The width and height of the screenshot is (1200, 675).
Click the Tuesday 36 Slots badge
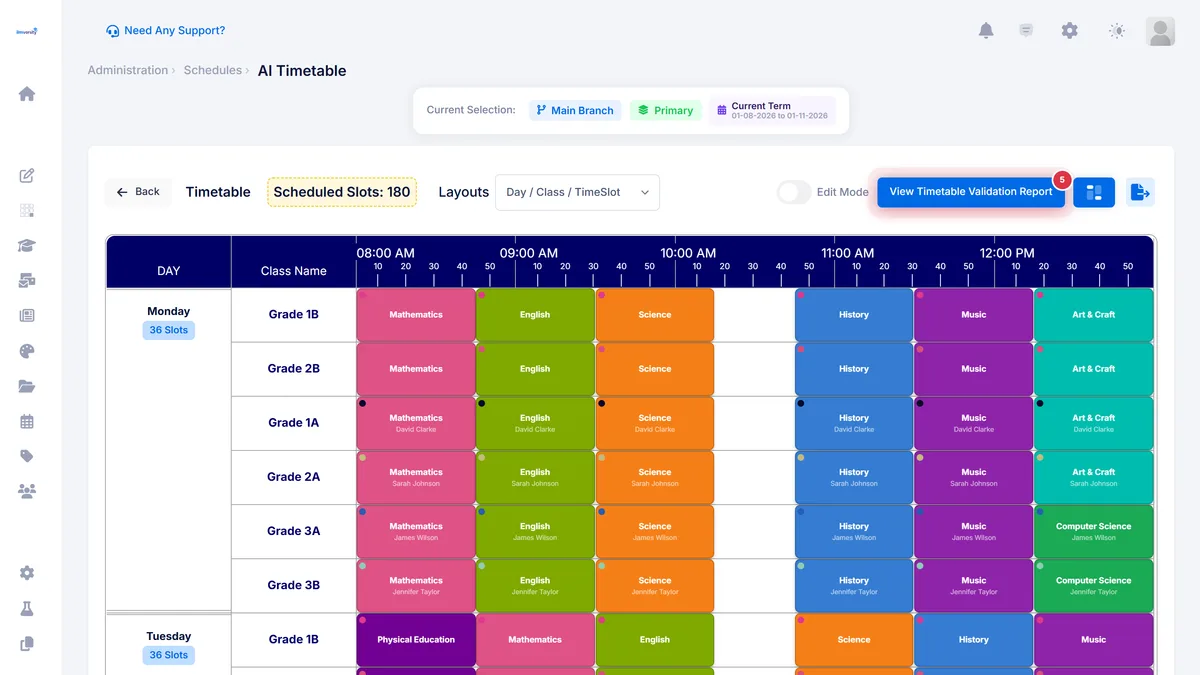168,655
